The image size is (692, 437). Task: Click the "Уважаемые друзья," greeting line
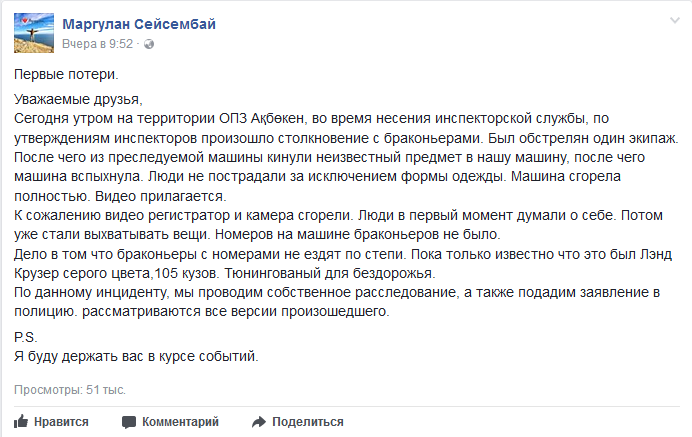tap(79, 99)
